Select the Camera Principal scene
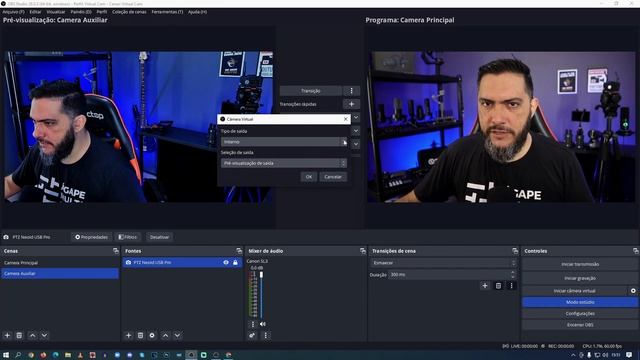Viewport: 640px width, 360px height. [60, 263]
